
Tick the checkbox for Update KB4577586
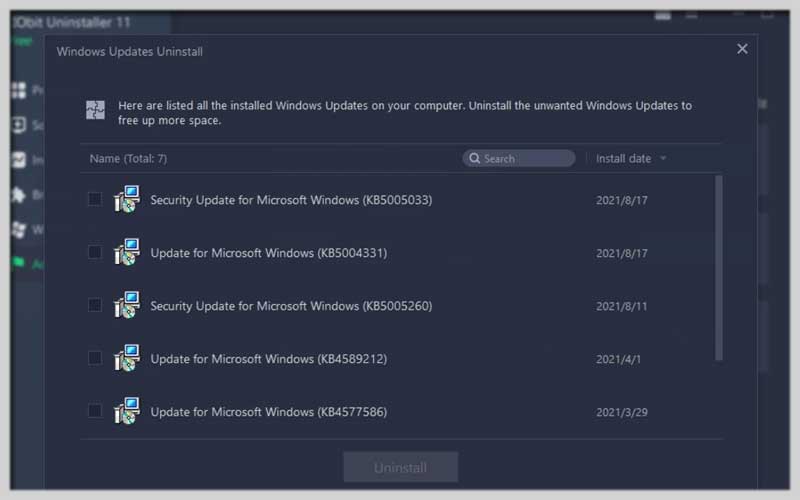tap(95, 411)
